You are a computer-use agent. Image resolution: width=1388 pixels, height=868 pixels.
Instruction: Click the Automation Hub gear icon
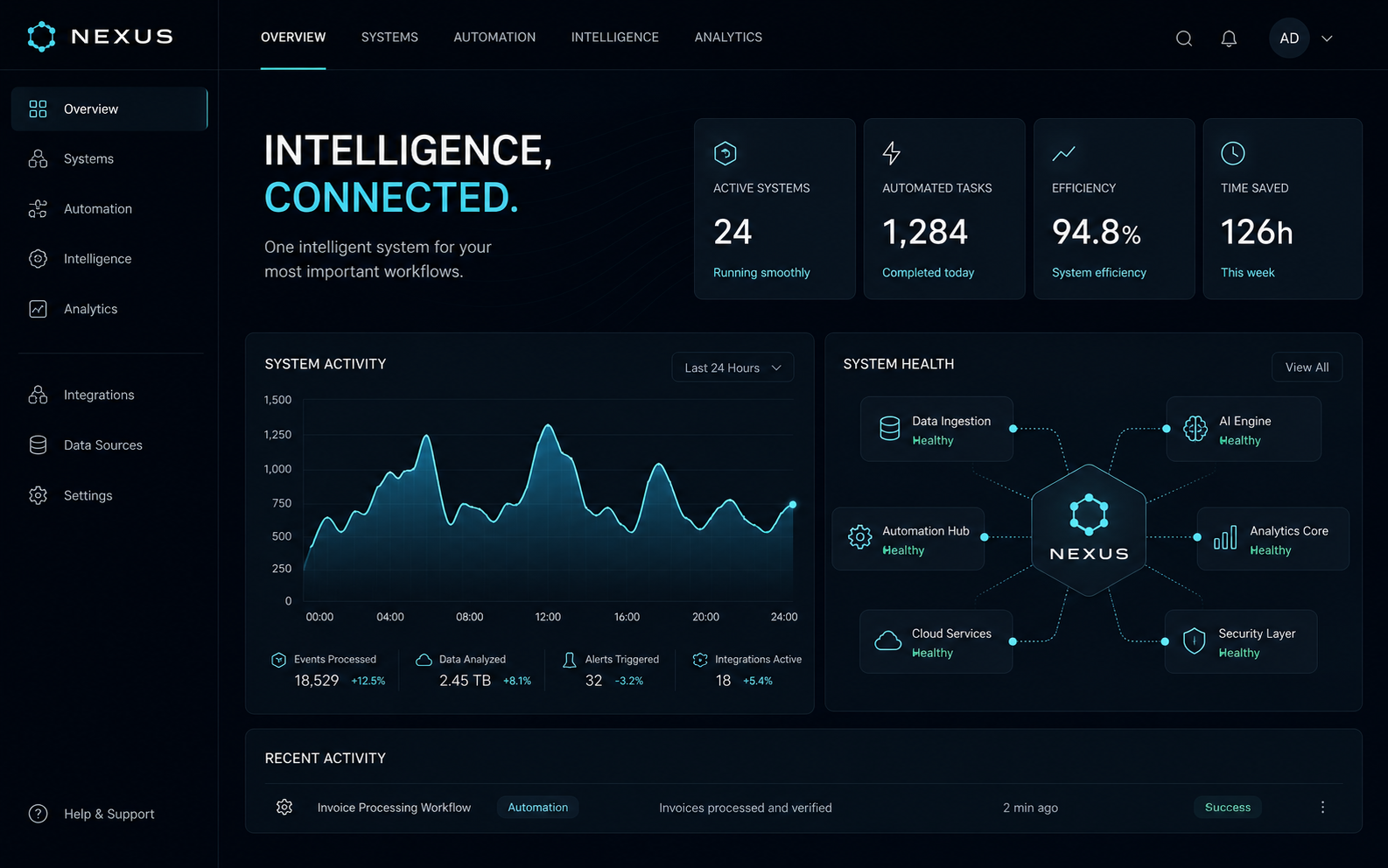coord(860,537)
